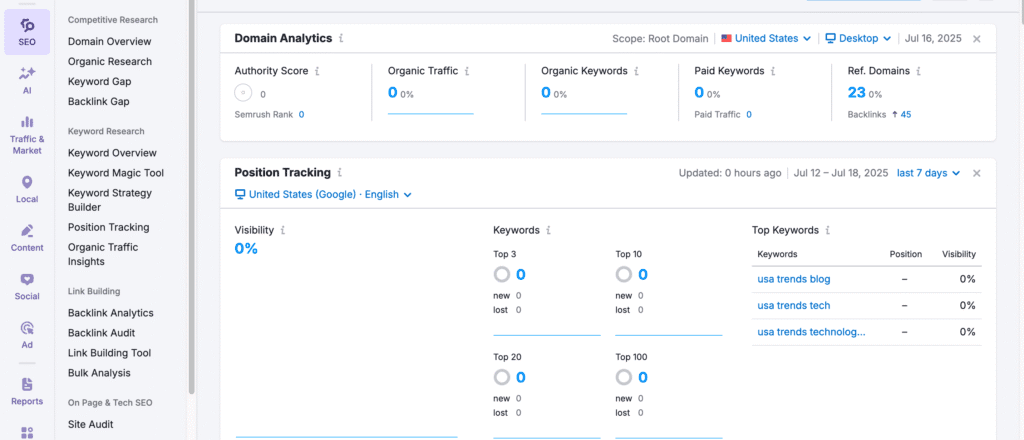Open Position Tracking in sidebar menu
1024x440 pixels.
click(x=108, y=227)
